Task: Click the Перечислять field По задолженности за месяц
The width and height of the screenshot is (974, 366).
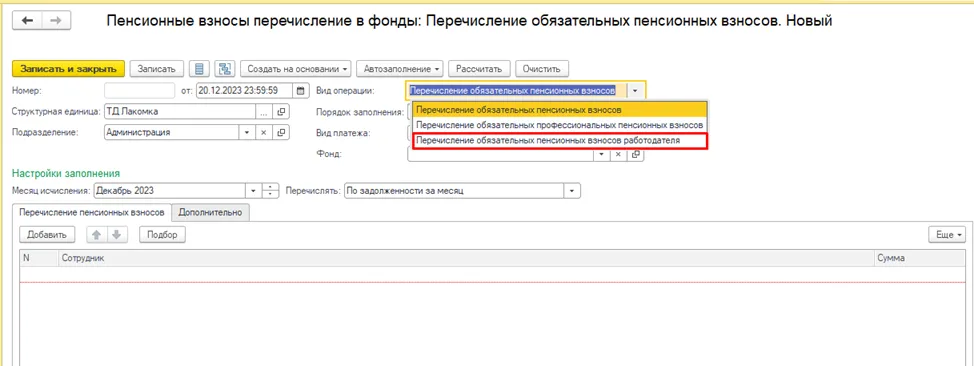Action: click(453, 191)
